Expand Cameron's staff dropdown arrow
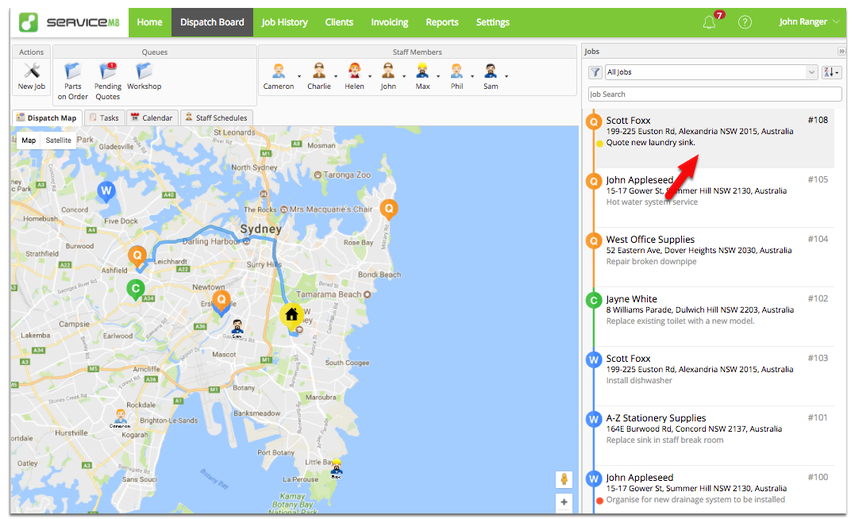This screenshot has height=519, width=855. pos(299,76)
